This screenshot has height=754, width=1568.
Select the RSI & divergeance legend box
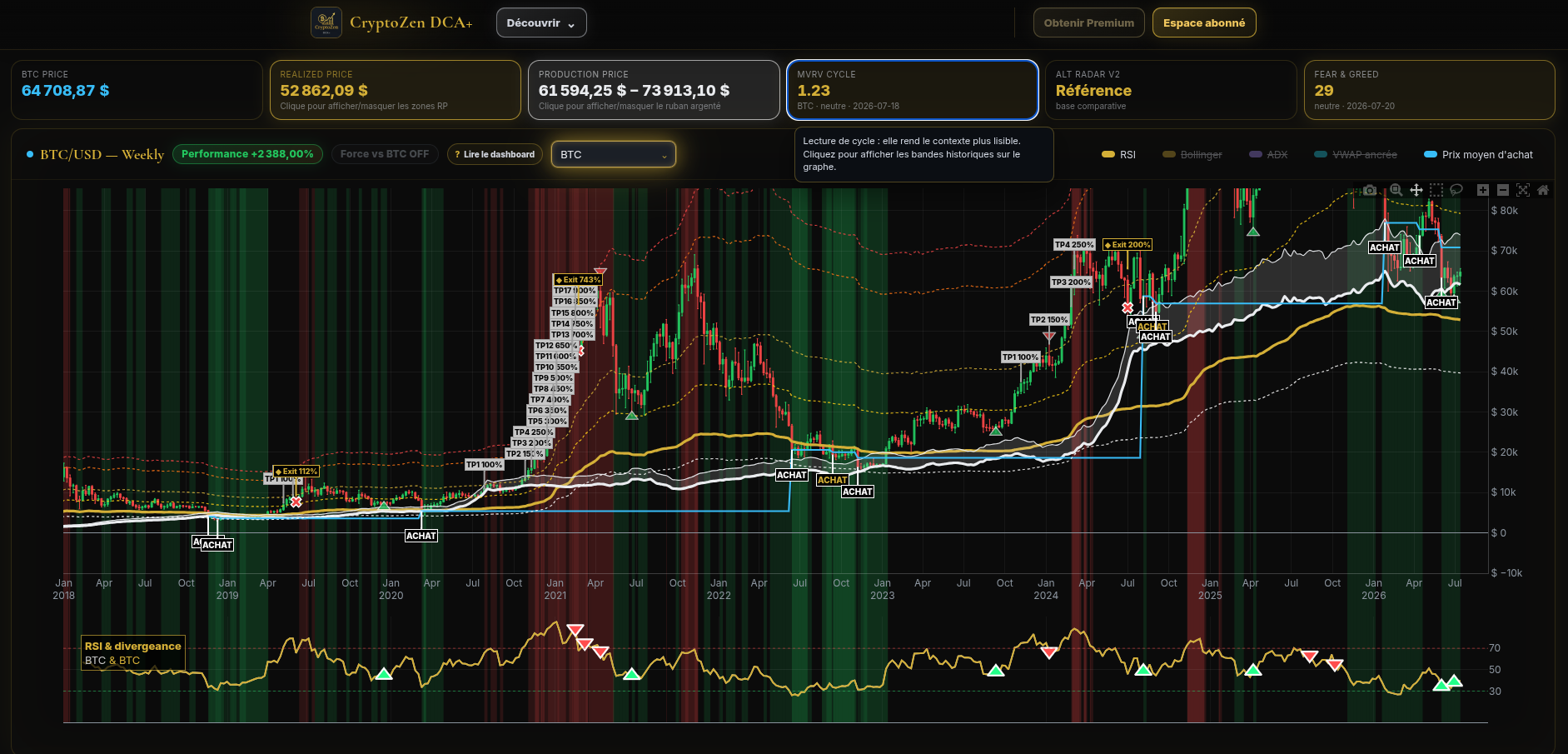(132, 653)
